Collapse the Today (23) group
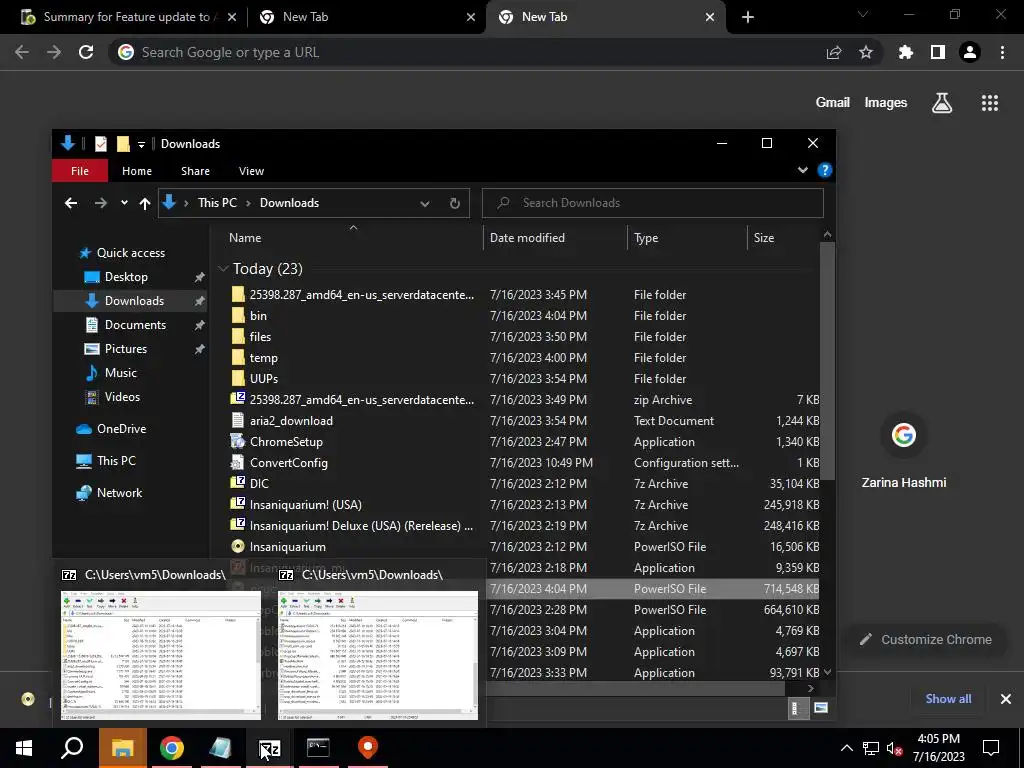This screenshot has height=768, width=1024. point(223,268)
